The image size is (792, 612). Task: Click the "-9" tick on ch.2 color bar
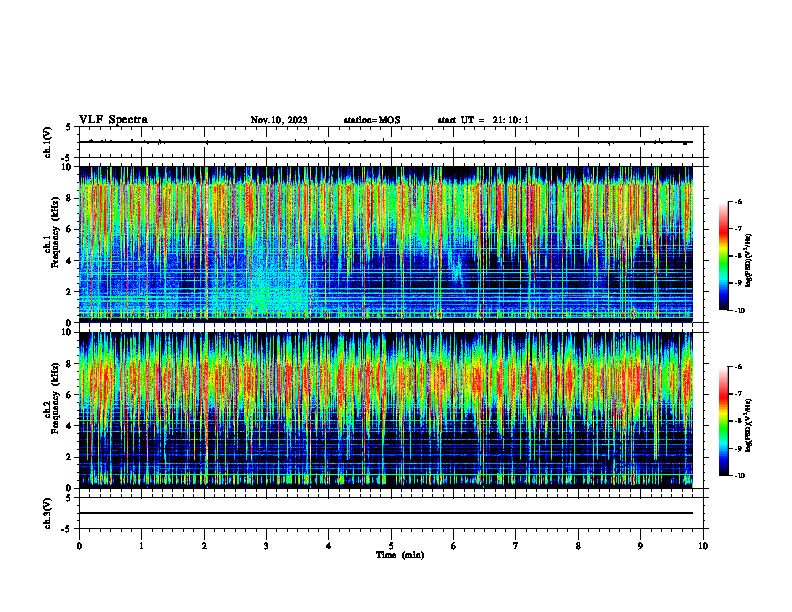pyautogui.click(x=738, y=448)
